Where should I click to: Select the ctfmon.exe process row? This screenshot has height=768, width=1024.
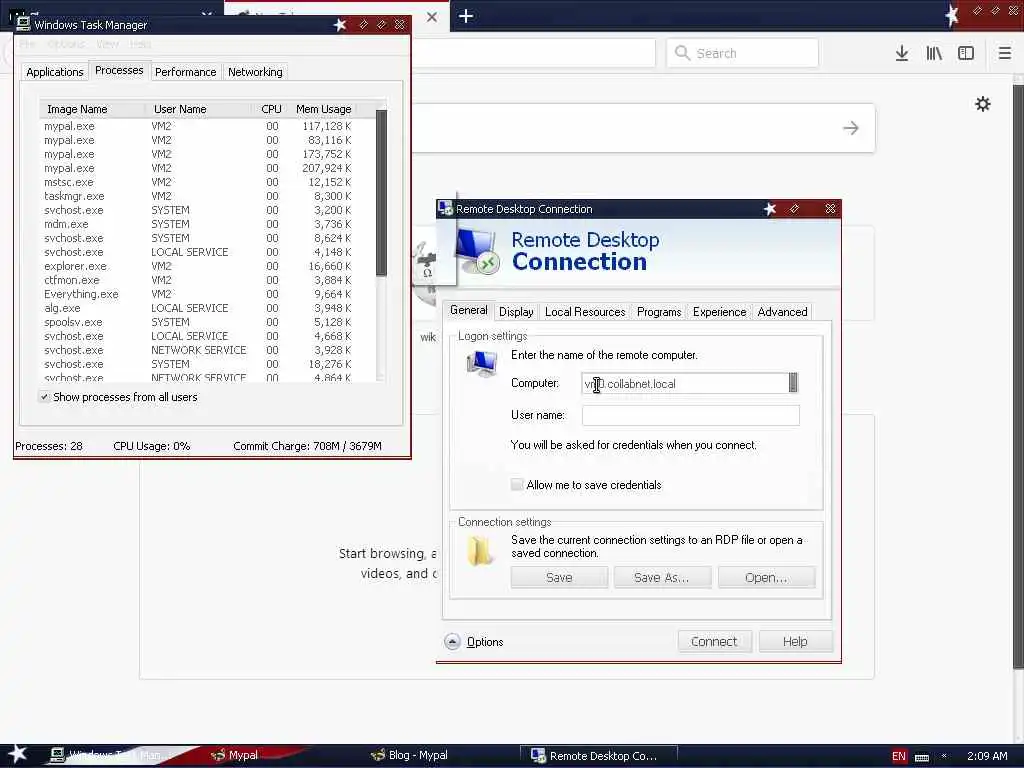208,280
